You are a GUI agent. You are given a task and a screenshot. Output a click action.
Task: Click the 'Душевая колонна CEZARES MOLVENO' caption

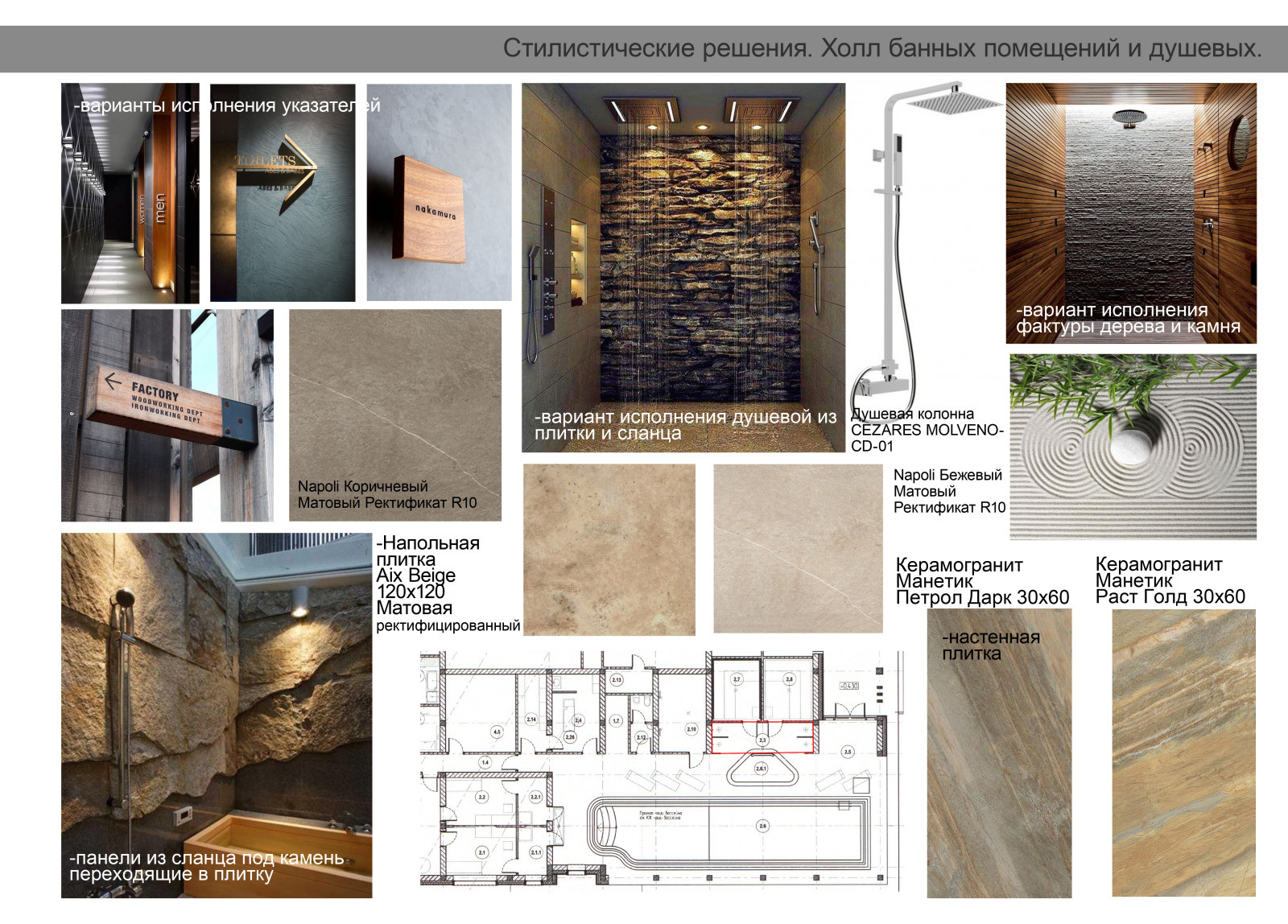coord(926,430)
